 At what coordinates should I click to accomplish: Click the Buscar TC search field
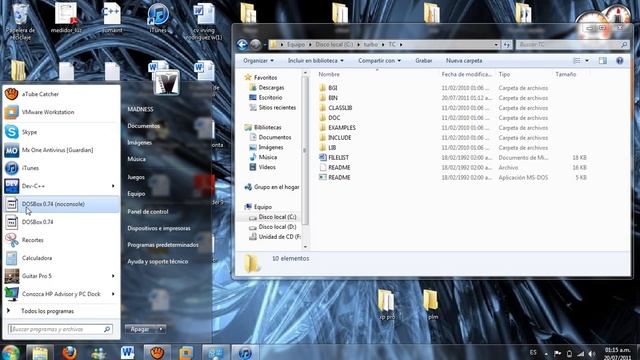(x=572, y=44)
